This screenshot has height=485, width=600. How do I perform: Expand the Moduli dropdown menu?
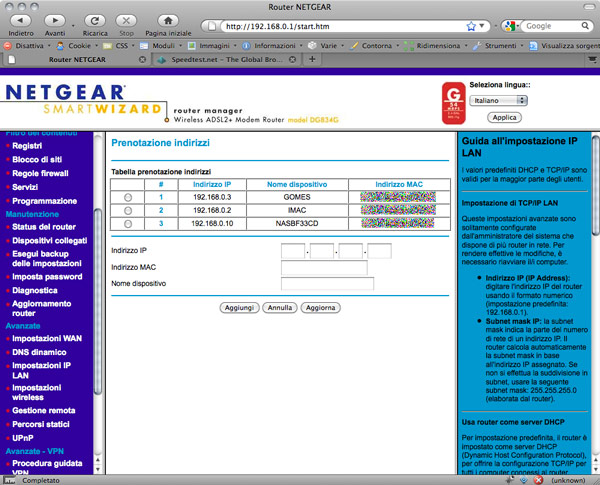click(x=181, y=46)
